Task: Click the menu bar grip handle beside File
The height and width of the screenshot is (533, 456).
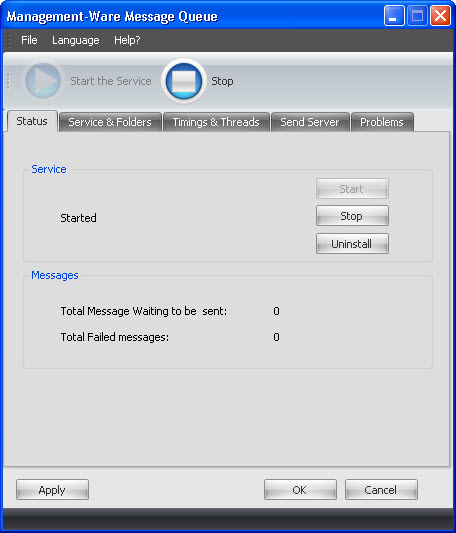Action: [9, 40]
